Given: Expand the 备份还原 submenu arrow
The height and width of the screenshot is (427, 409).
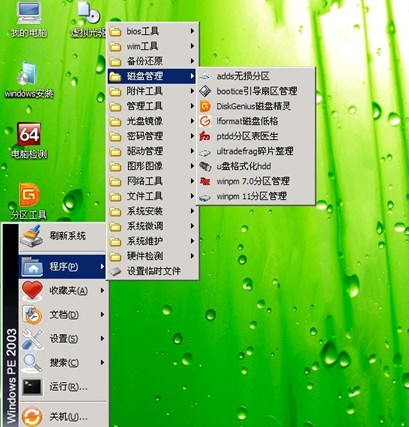Looking at the screenshot, I should [192, 61].
